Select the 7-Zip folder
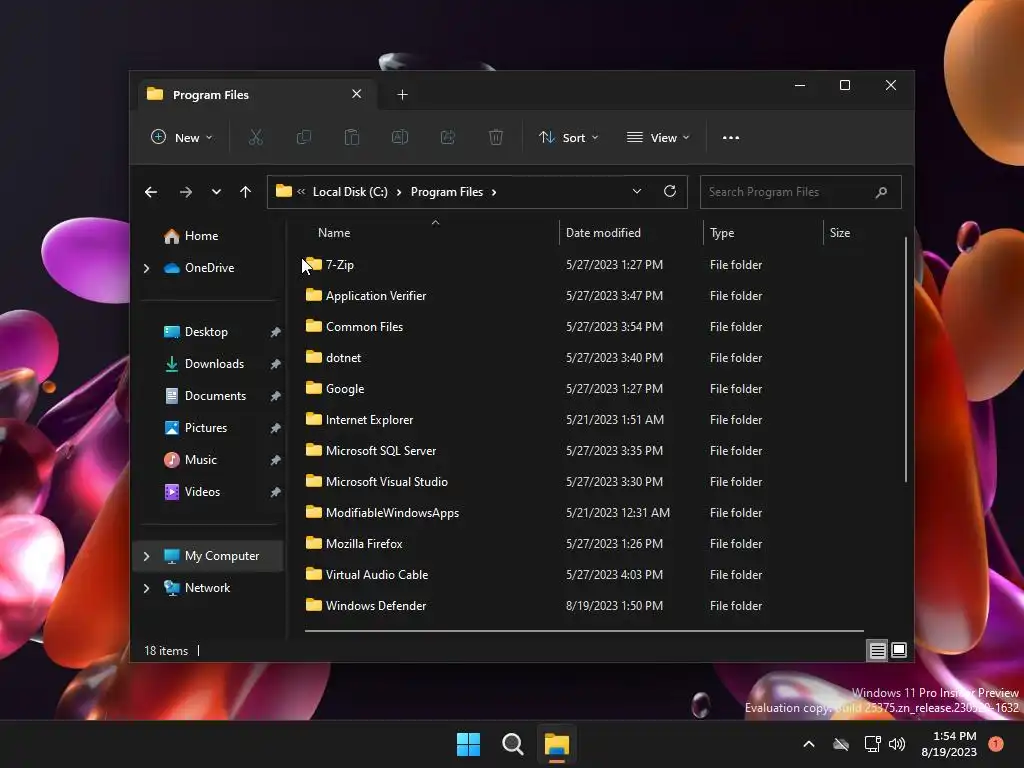Viewport: 1024px width, 768px height. coord(584,265)
